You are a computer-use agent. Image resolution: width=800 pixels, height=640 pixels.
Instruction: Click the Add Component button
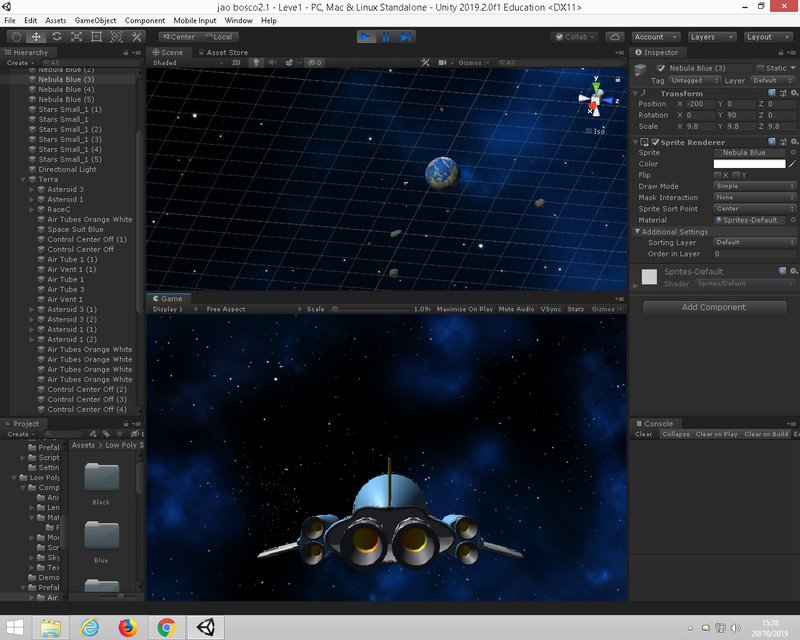713,307
